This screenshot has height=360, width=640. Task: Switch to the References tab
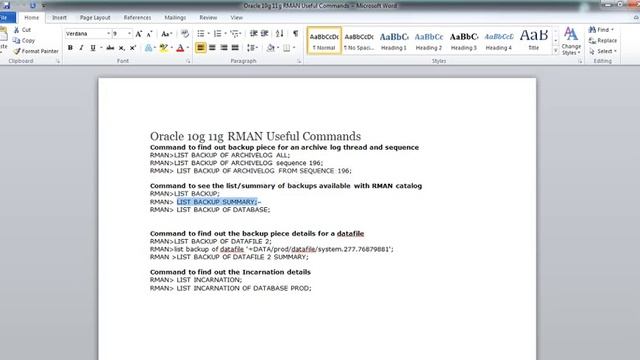(137, 18)
